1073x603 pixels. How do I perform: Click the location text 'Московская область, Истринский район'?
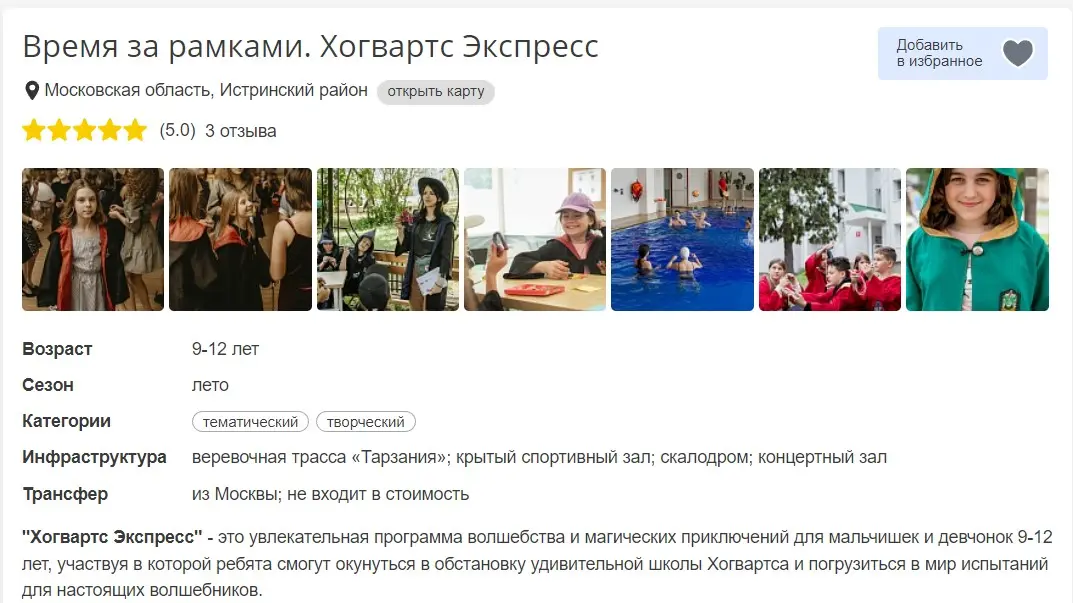tap(206, 90)
